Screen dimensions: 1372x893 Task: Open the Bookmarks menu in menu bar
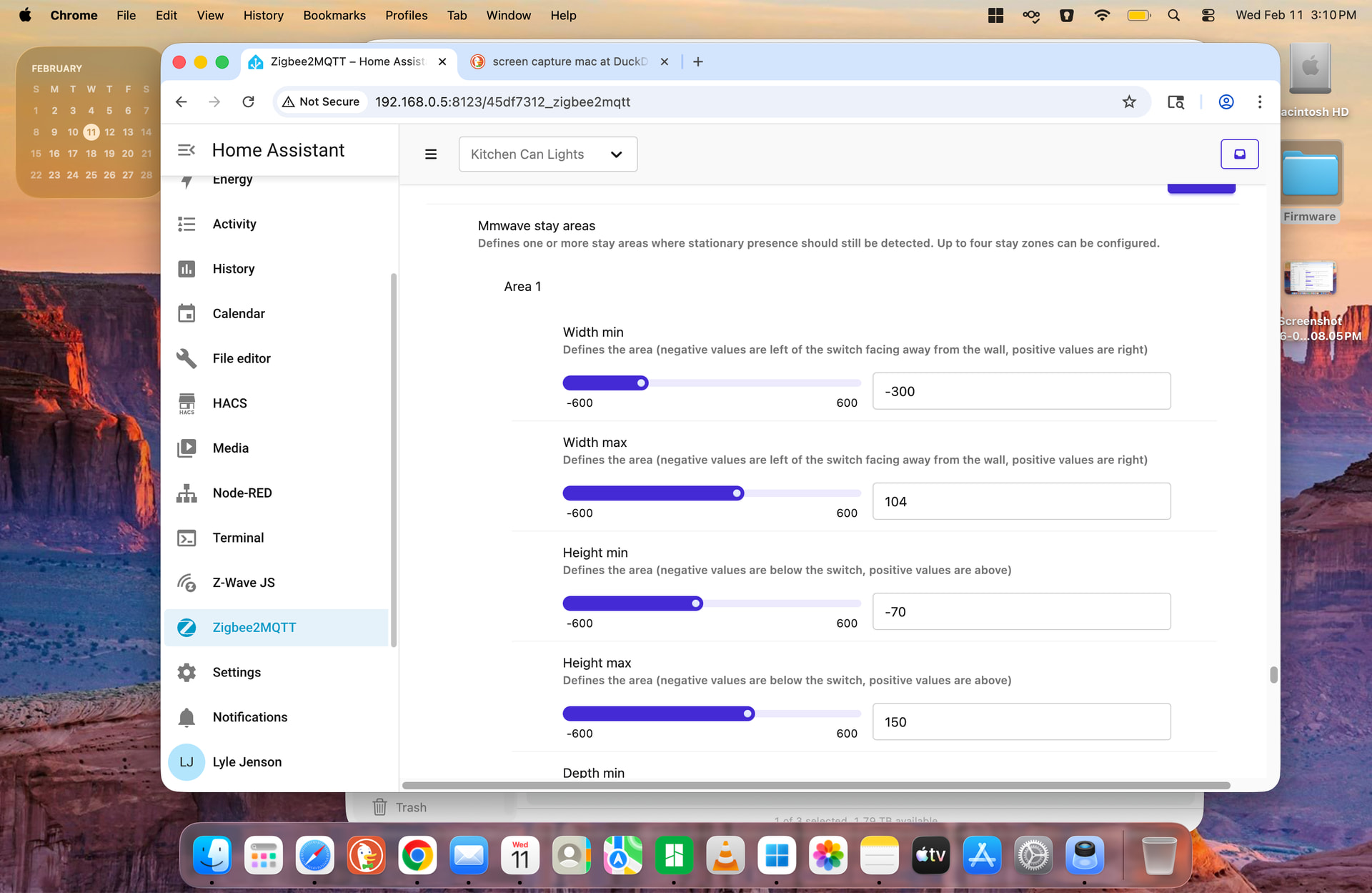[334, 15]
